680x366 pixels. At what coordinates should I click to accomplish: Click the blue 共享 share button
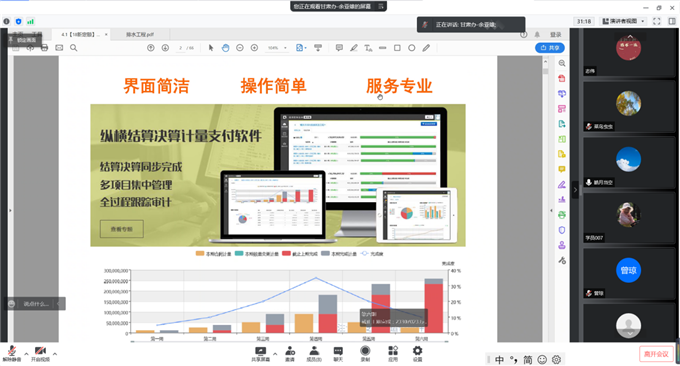[549, 48]
